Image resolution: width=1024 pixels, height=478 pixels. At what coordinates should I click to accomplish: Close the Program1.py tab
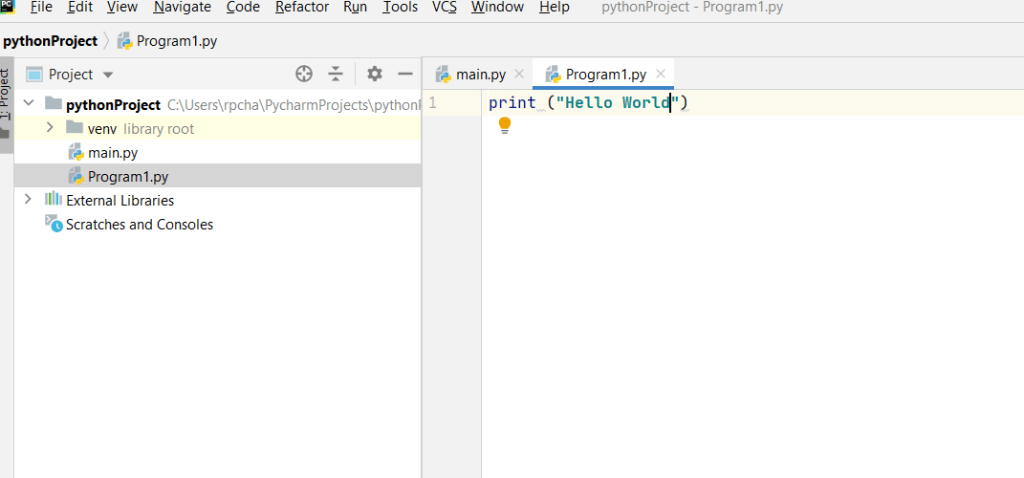point(662,74)
